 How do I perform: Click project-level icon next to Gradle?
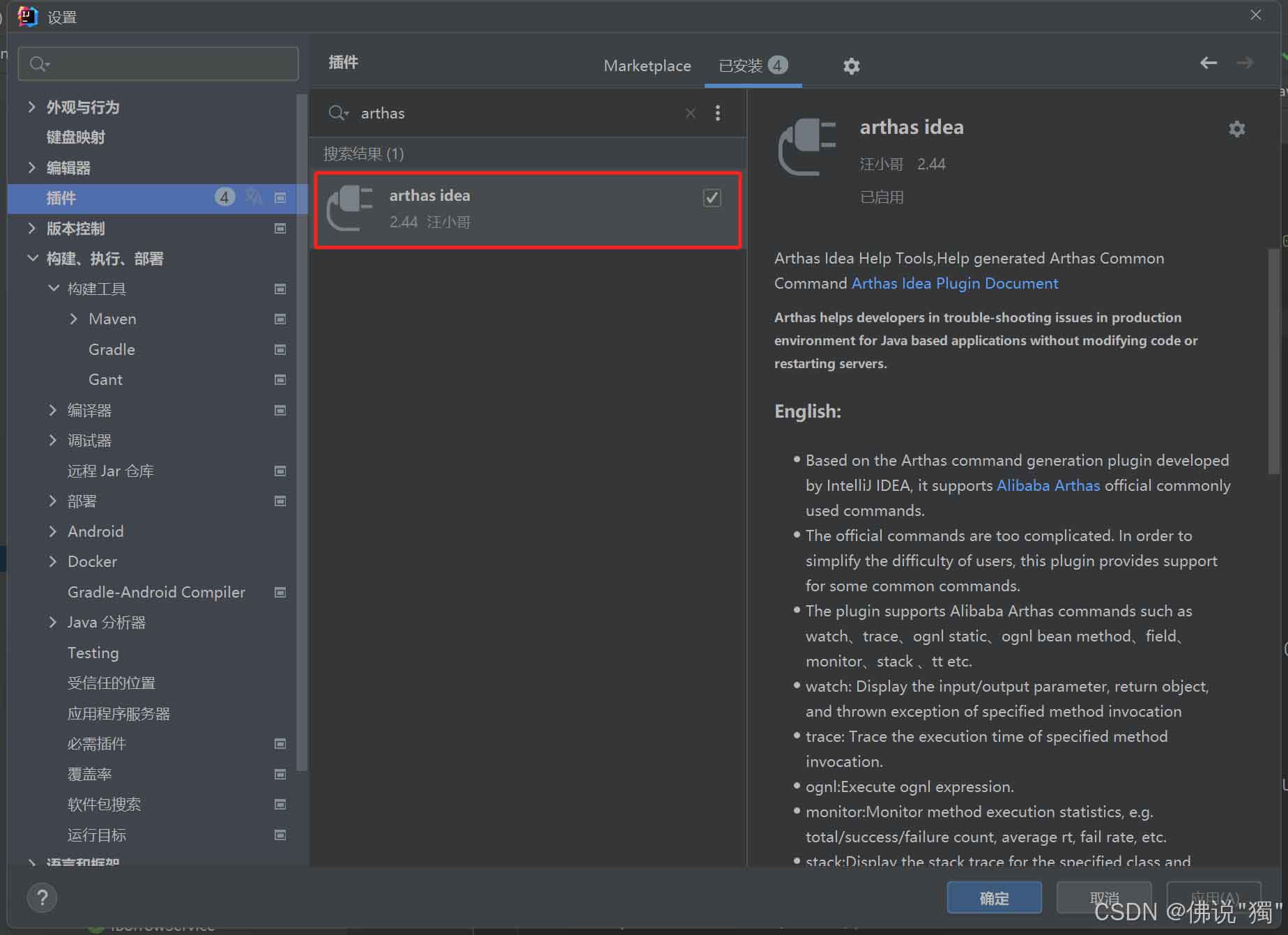pos(280,349)
